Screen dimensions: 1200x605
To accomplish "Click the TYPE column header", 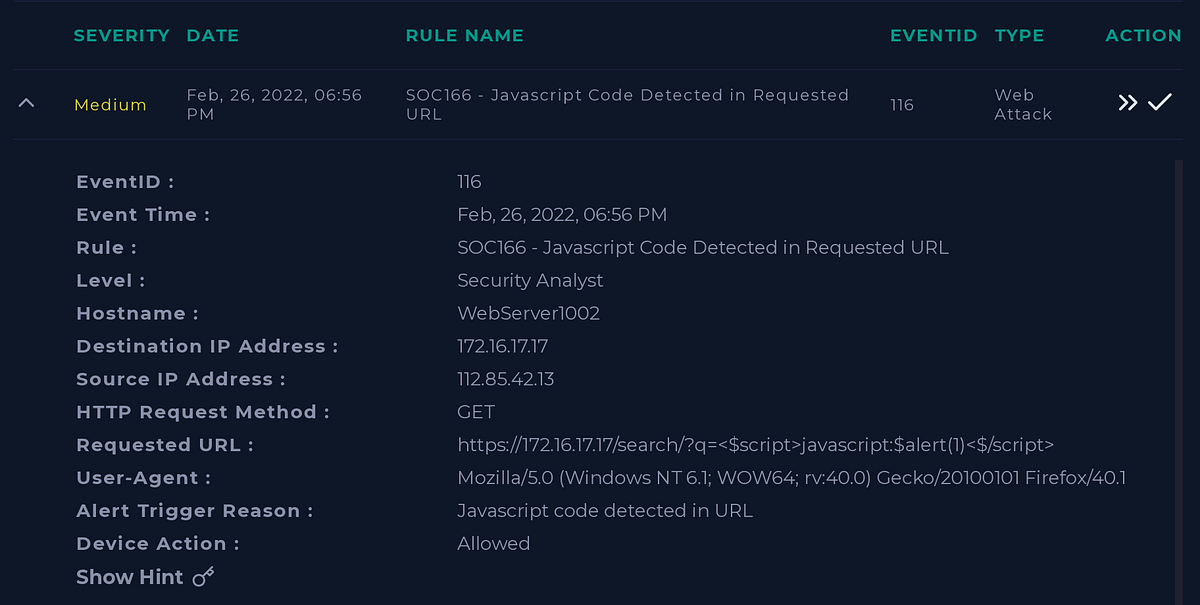I will coord(1019,35).
